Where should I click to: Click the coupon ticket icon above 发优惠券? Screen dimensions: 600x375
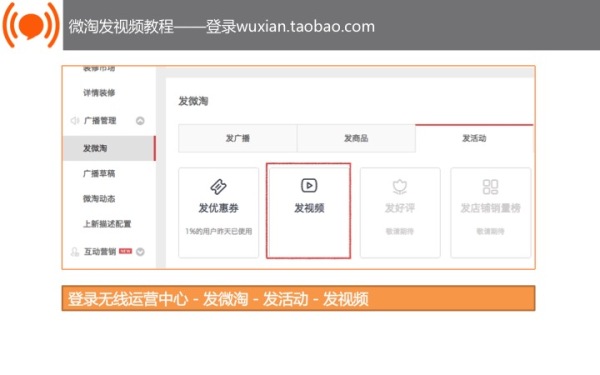[x=218, y=187]
